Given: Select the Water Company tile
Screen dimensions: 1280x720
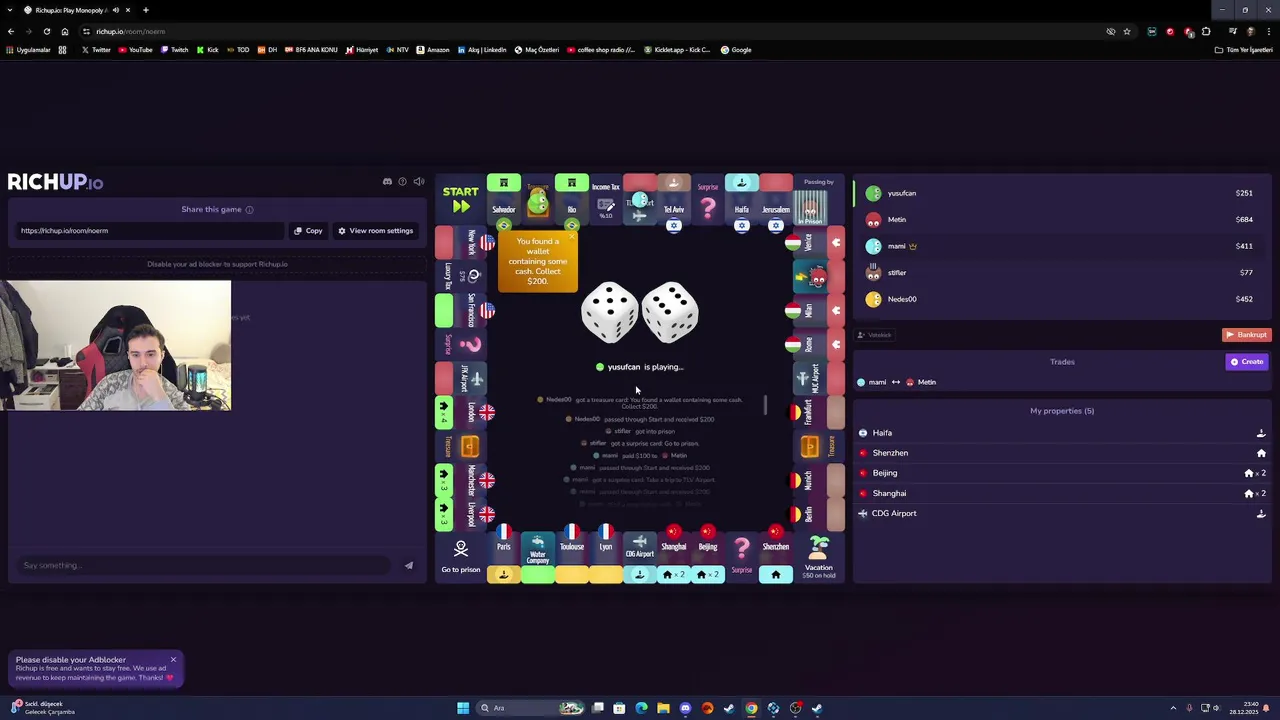Looking at the screenshot, I should [537, 558].
